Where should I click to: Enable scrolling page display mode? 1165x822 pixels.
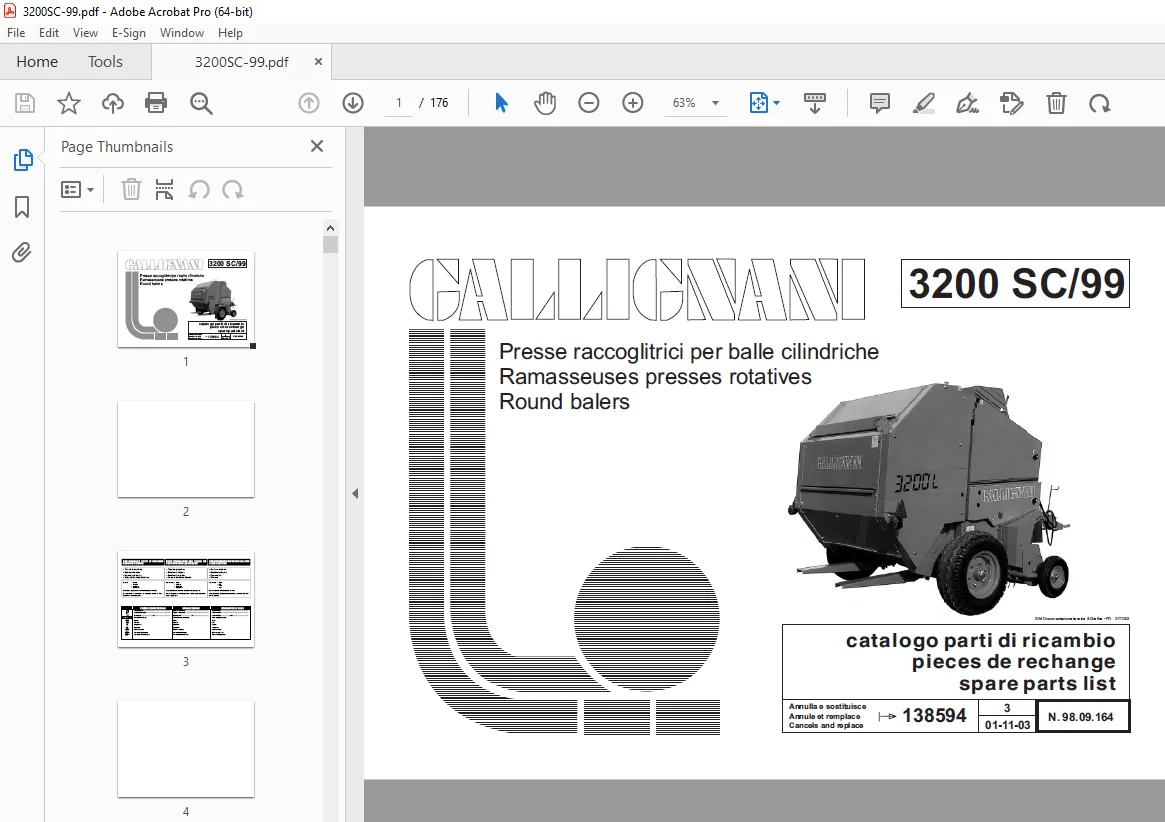point(815,103)
